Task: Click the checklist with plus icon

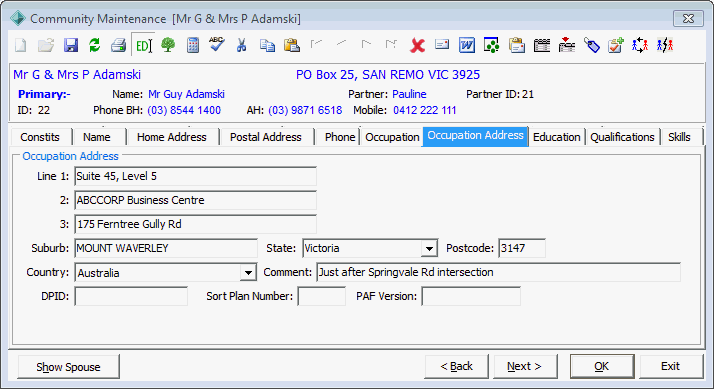Action: tap(616, 45)
